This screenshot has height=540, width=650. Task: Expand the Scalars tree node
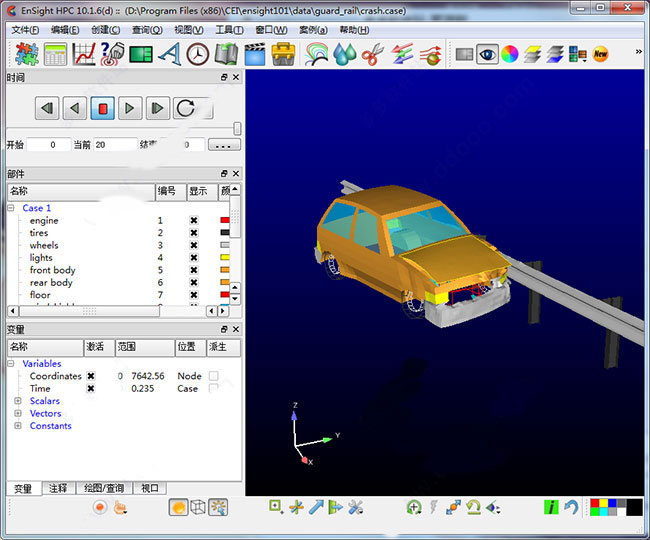pyautogui.click(x=18, y=401)
